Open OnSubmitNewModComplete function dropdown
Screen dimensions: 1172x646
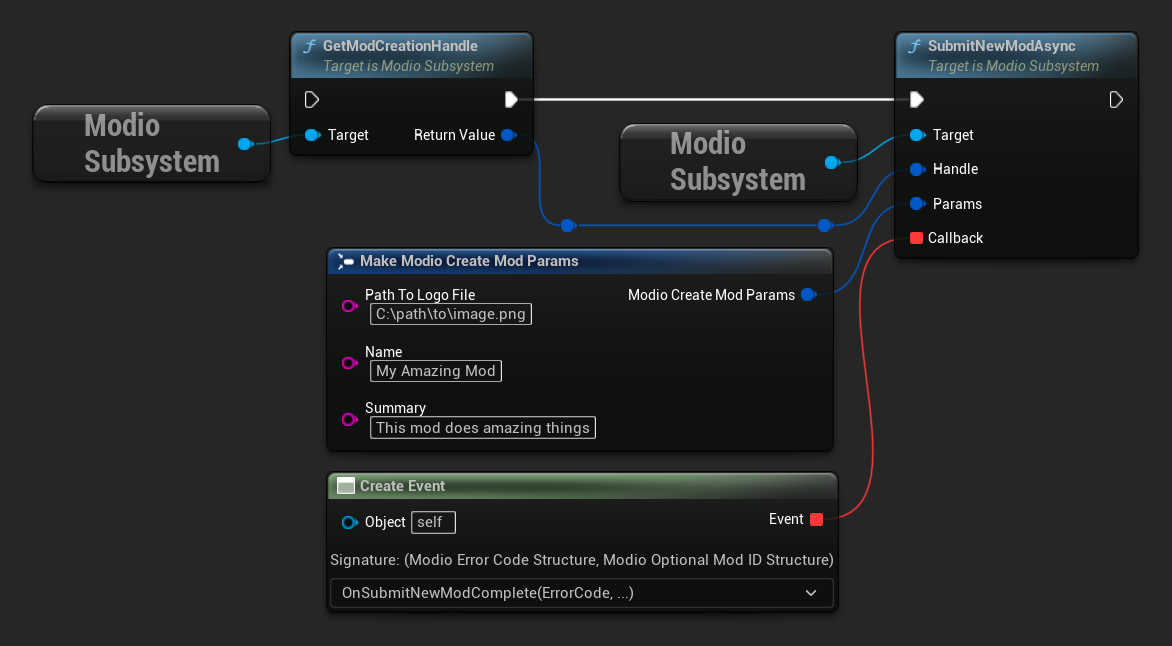pos(582,594)
